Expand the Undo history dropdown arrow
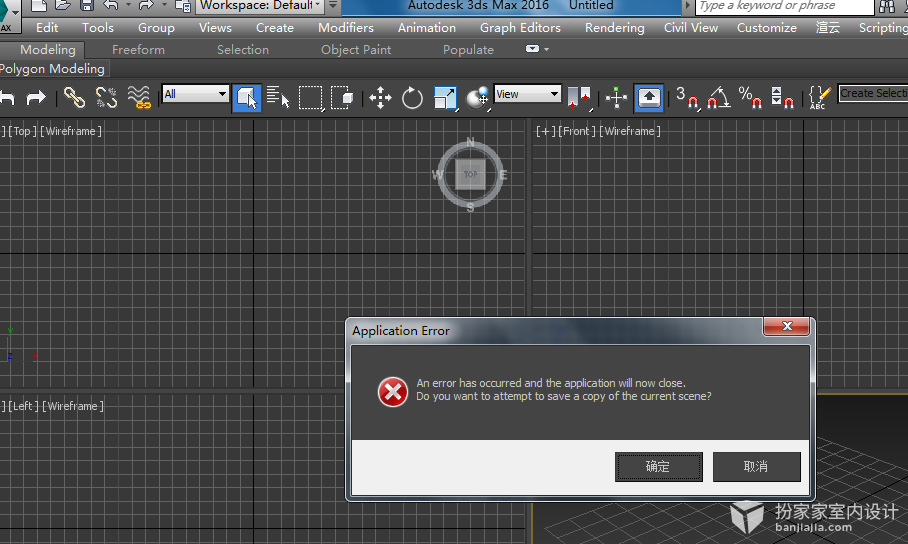Screen dimensions: 908x544 tap(129, 5)
